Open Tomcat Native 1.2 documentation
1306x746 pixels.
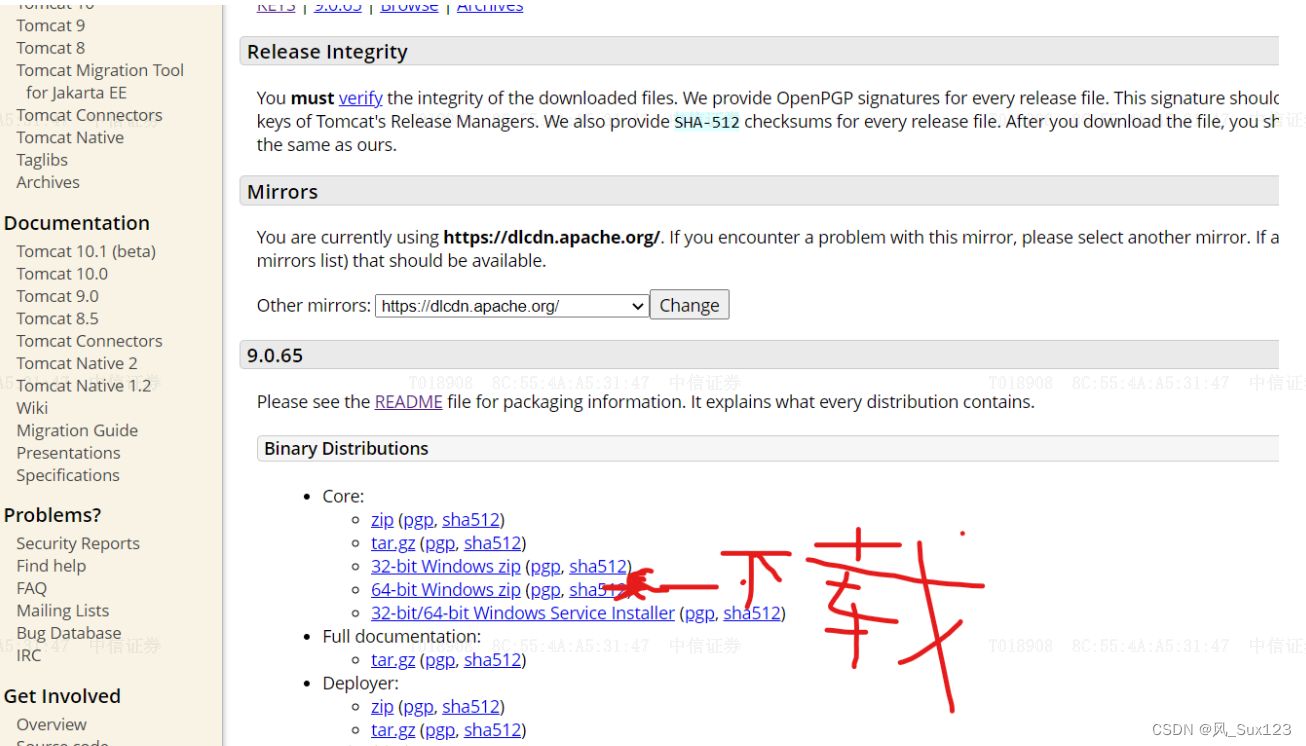tap(84, 386)
